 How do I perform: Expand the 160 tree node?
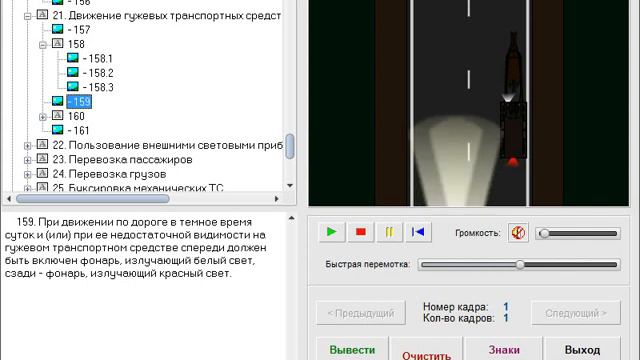[42, 117]
